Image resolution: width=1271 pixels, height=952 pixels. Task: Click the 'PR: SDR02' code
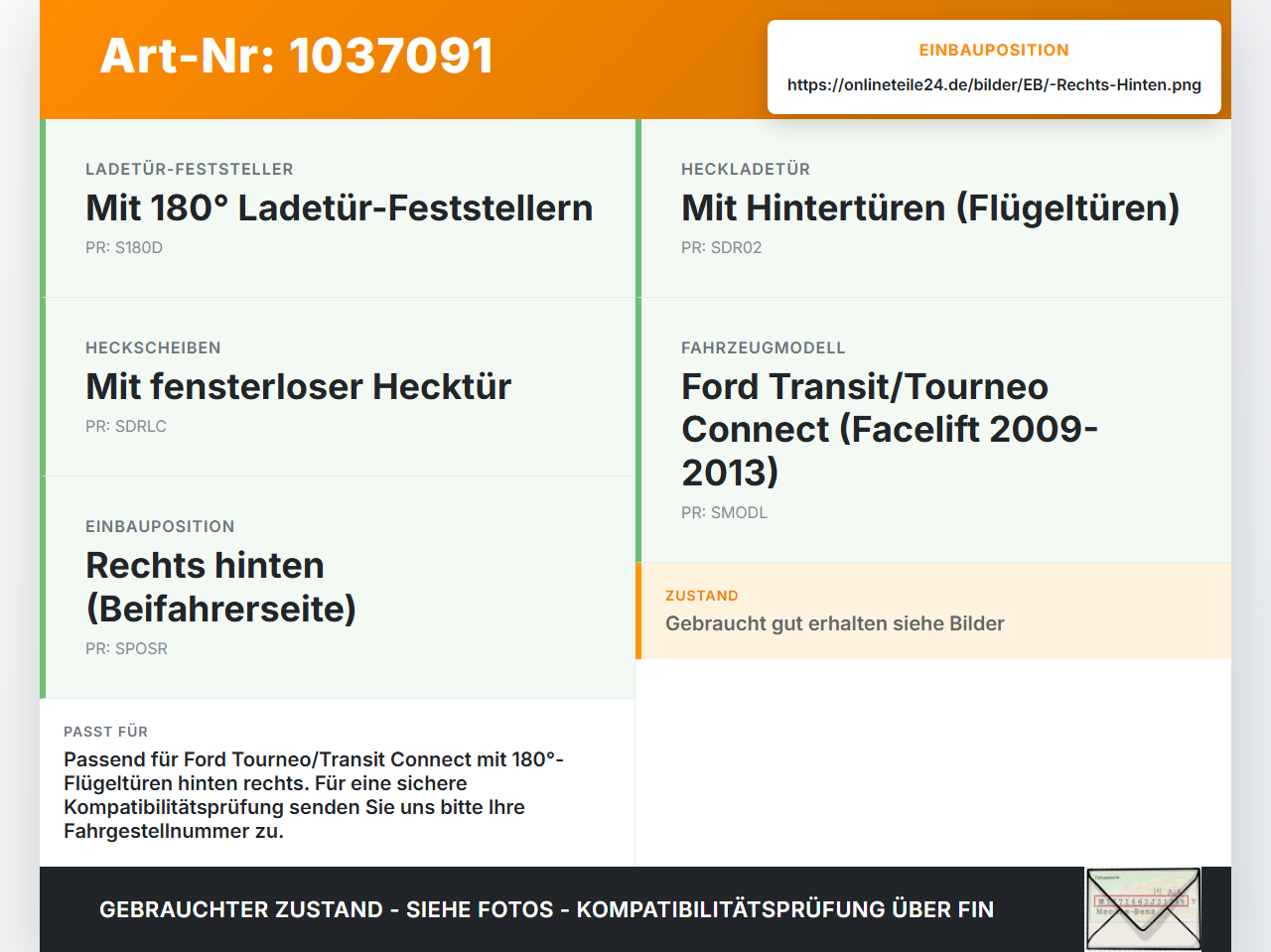pos(721,247)
